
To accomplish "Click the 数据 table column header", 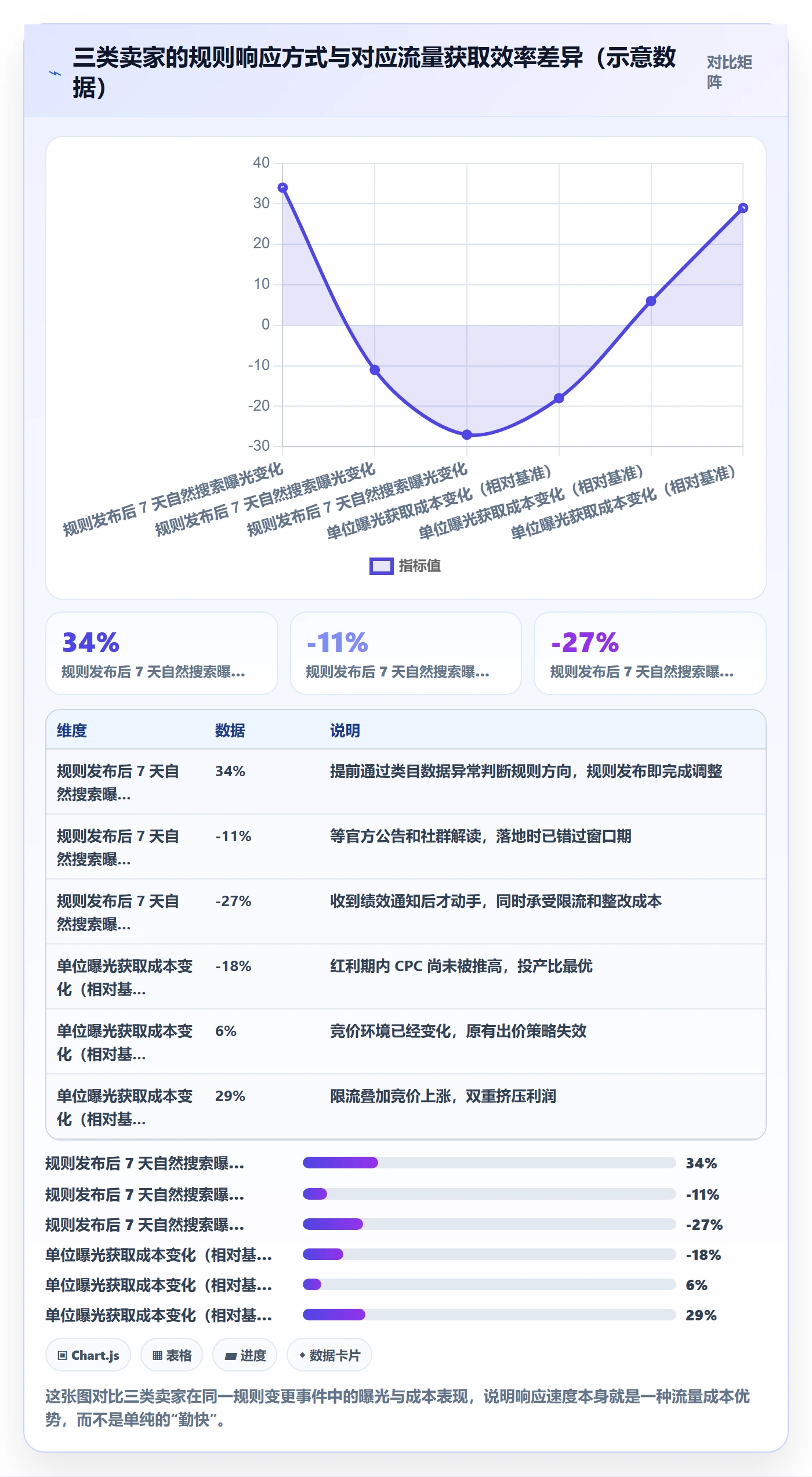I will tap(230, 730).
